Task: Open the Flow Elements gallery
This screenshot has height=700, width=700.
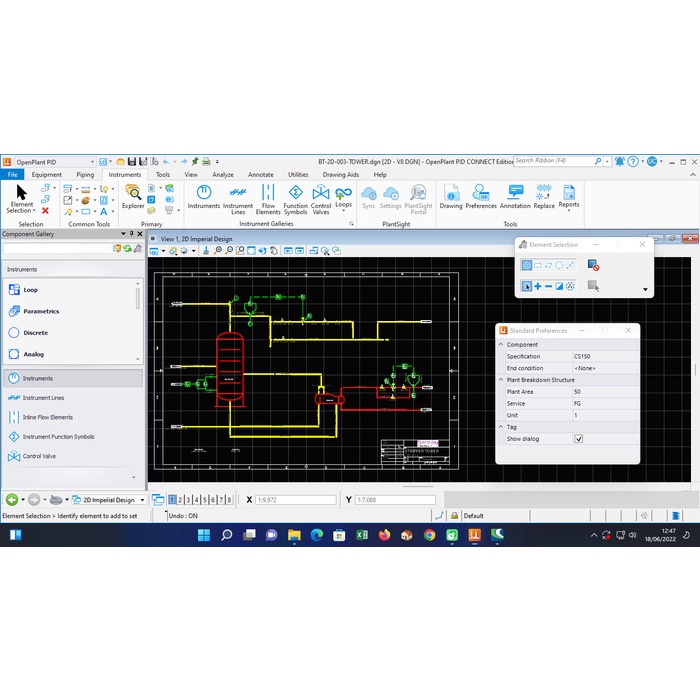Action: [x=268, y=199]
